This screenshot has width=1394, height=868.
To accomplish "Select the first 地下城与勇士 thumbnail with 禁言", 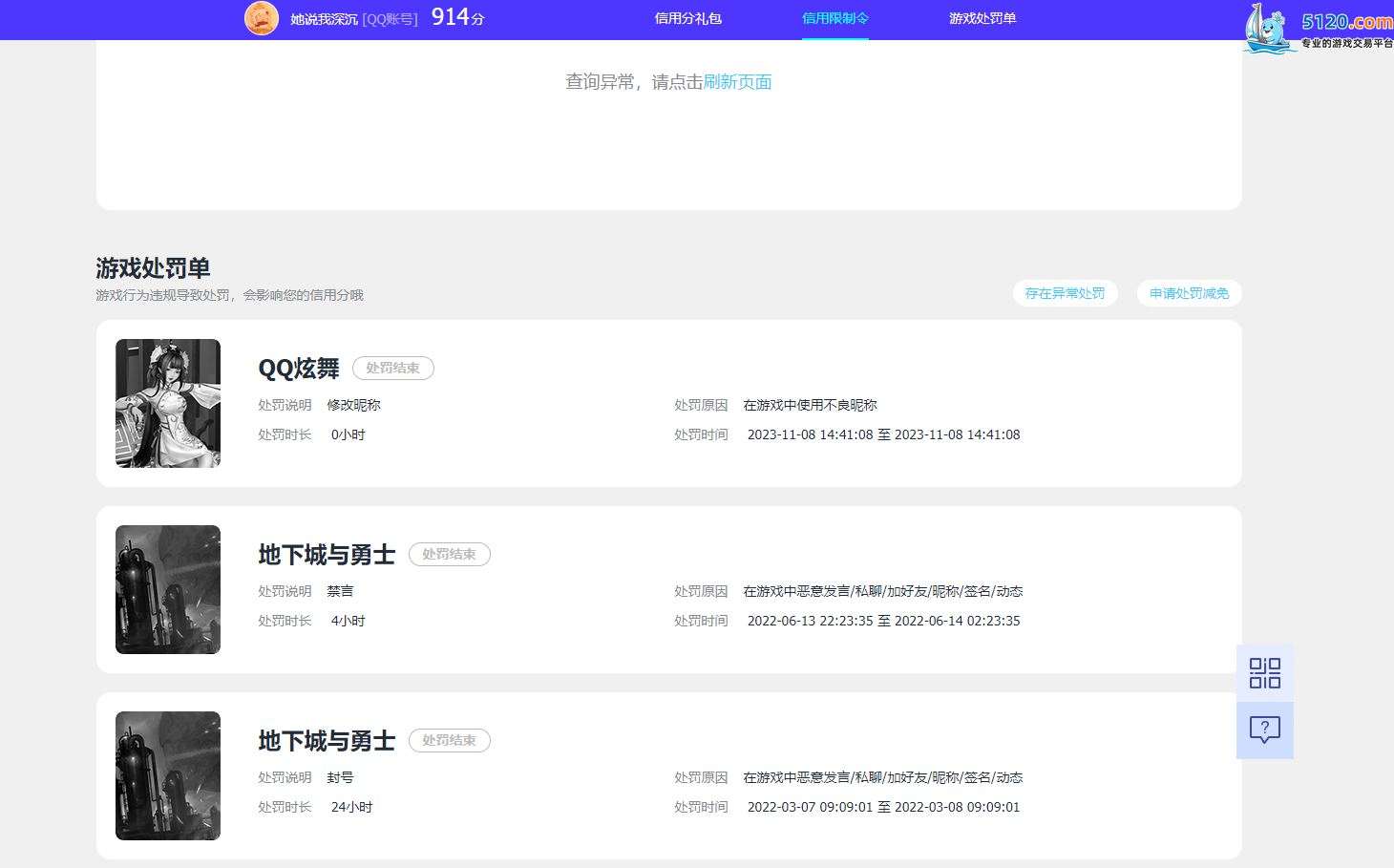I will pos(168,589).
